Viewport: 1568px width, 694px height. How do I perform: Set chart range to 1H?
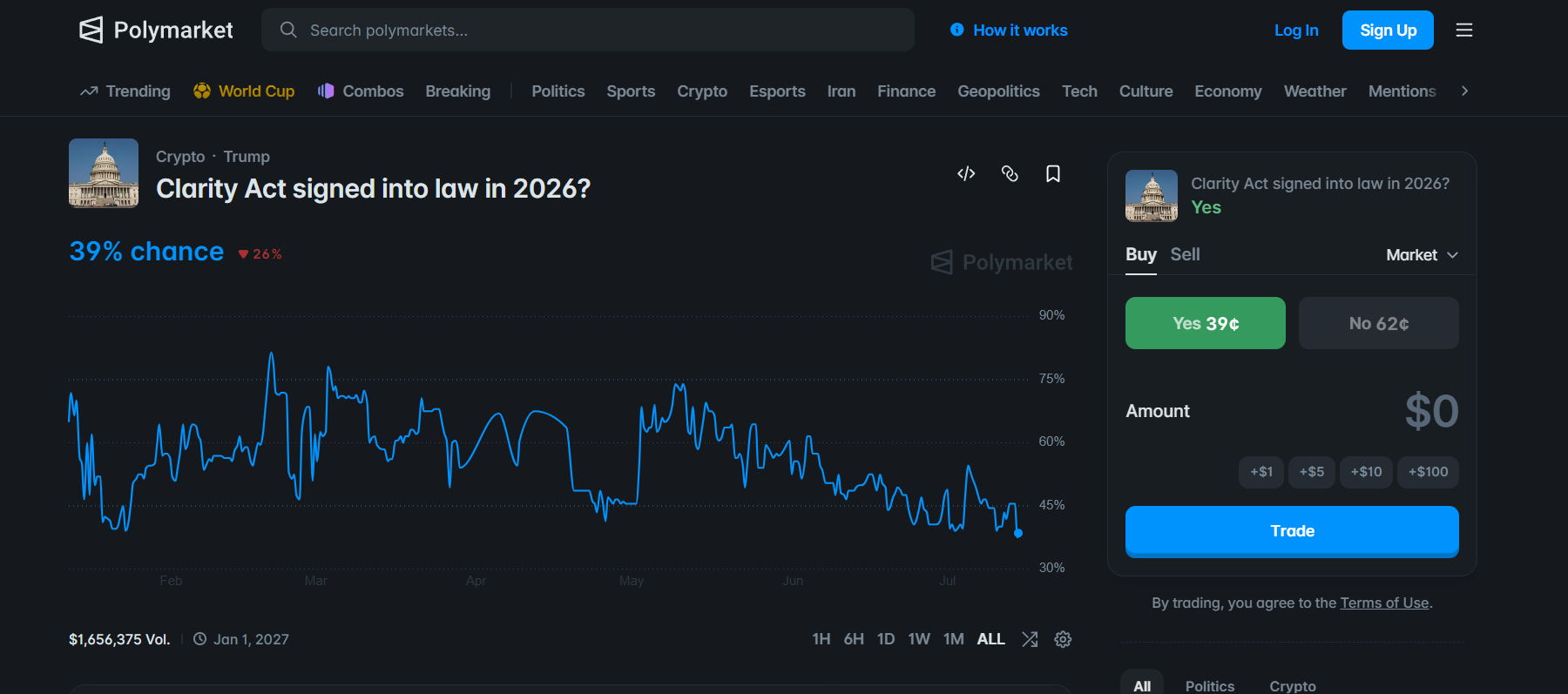pos(821,639)
